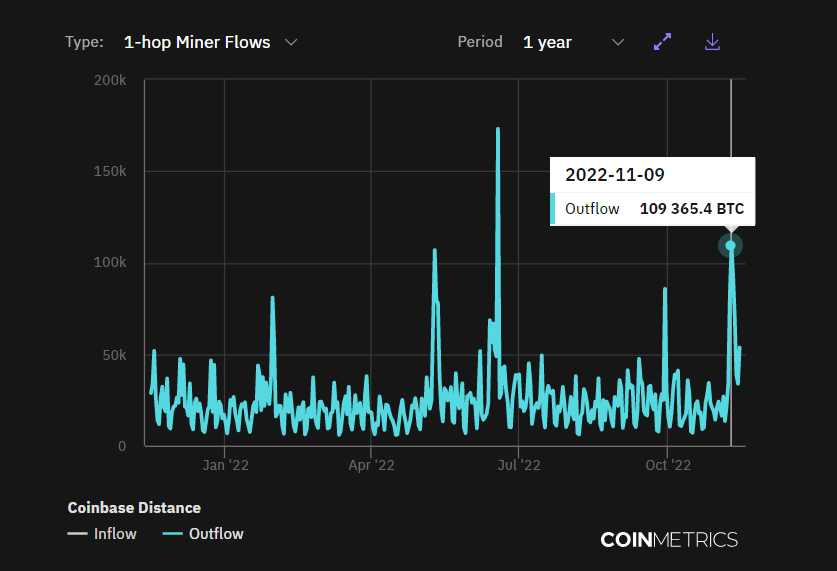Expand chart to fullscreen with arrows icon
The image size is (837, 571).
click(x=662, y=42)
